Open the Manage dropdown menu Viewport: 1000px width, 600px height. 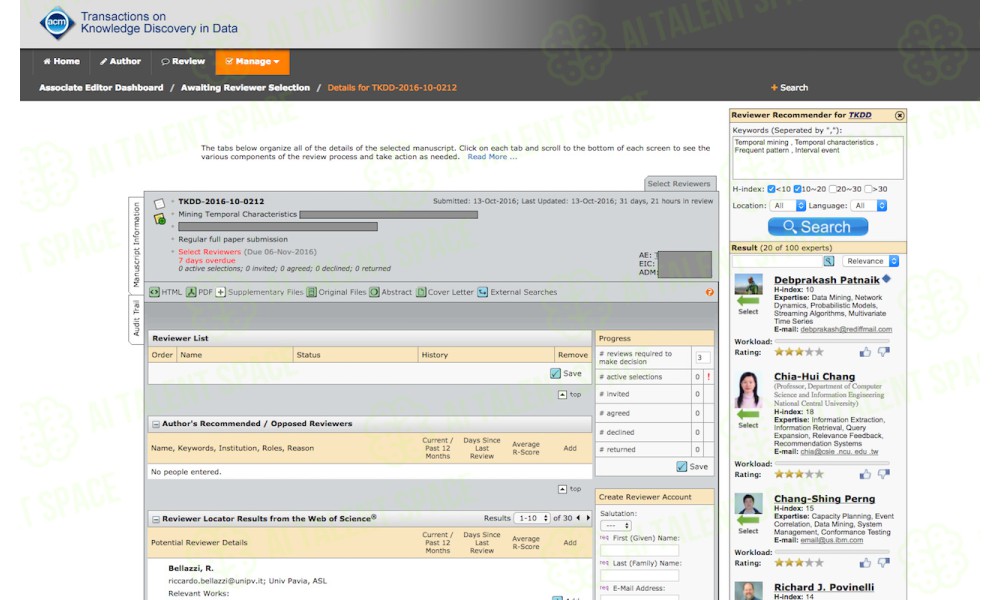(x=253, y=62)
